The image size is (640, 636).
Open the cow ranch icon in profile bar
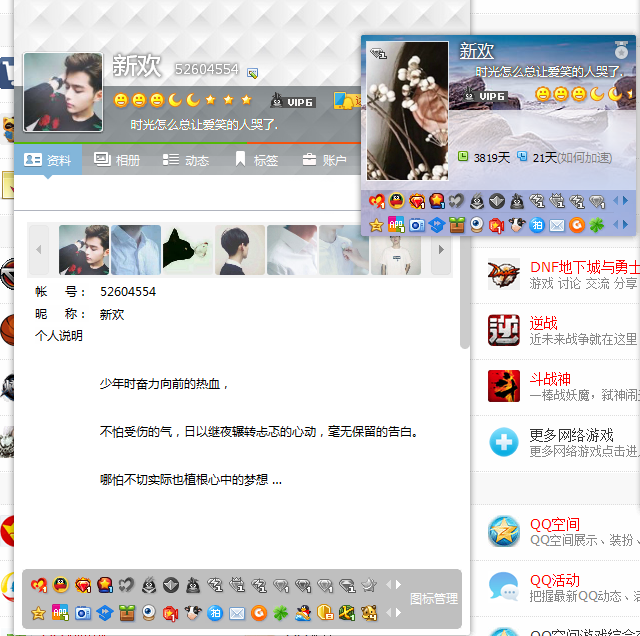[x=193, y=612]
